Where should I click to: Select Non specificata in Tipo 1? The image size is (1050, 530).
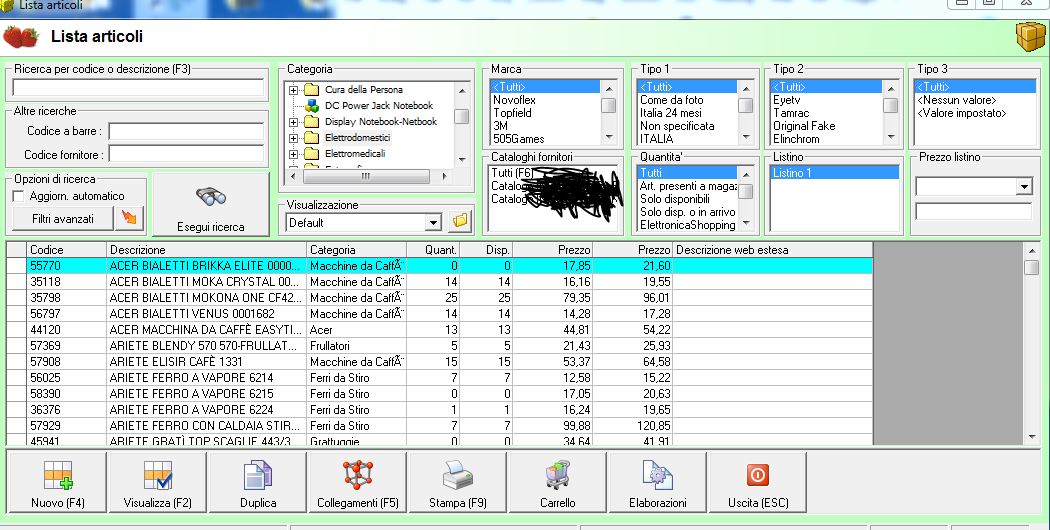click(676, 126)
